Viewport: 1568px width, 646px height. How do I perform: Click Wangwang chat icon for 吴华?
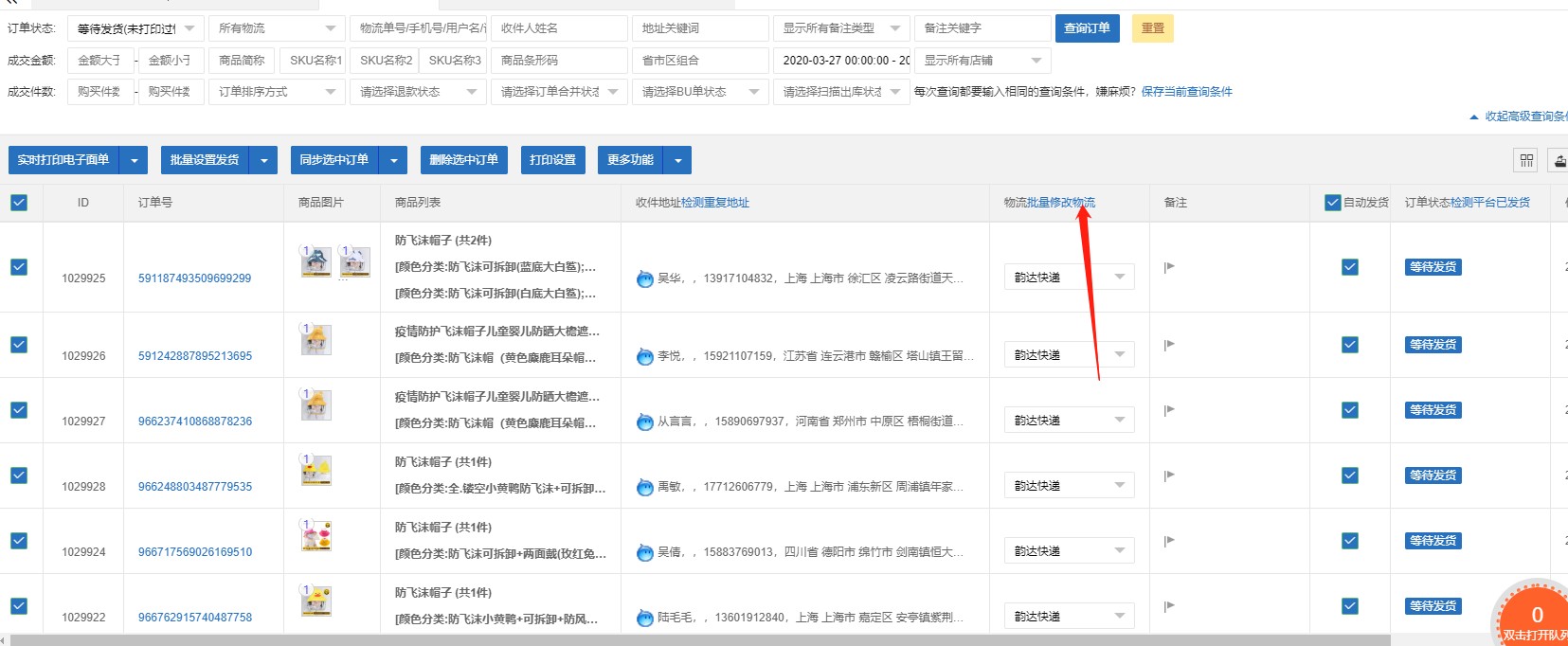click(x=645, y=278)
